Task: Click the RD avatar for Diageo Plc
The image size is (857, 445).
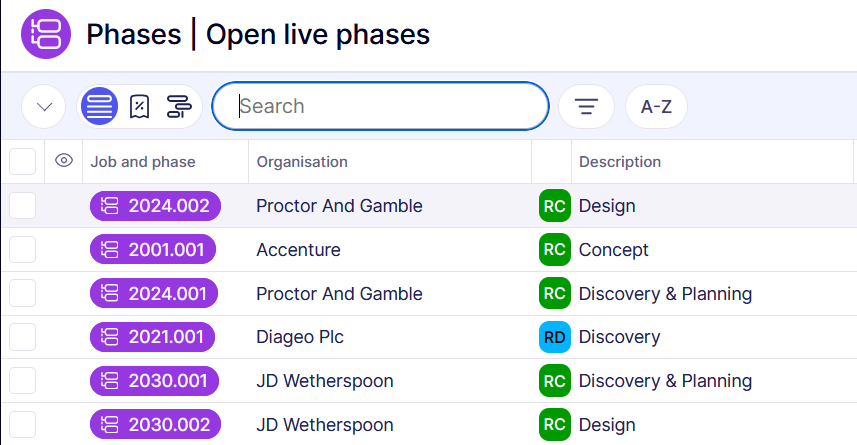Action: tap(554, 337)
